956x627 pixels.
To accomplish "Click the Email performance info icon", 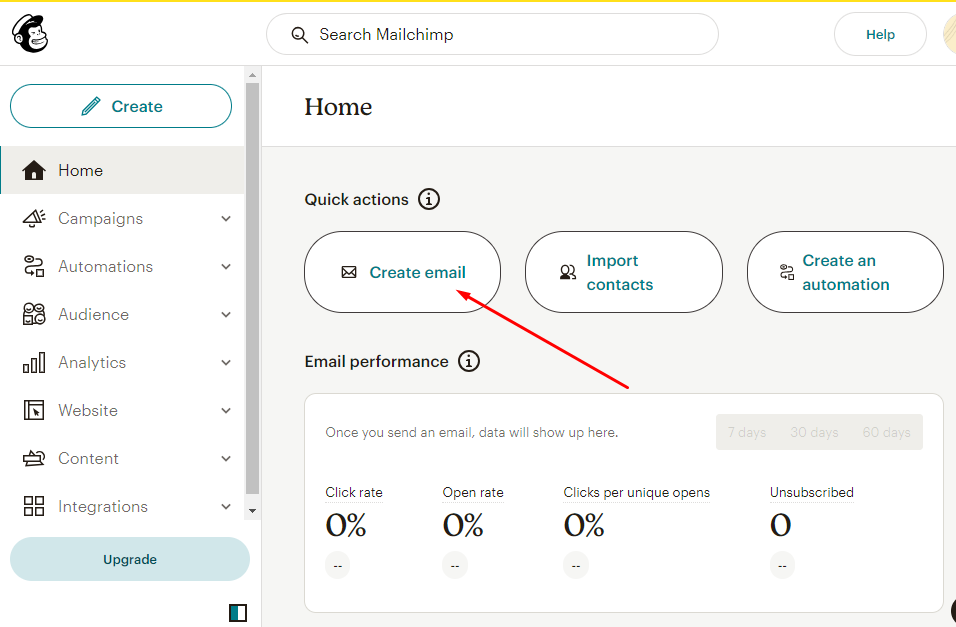I will click(468, 362).
